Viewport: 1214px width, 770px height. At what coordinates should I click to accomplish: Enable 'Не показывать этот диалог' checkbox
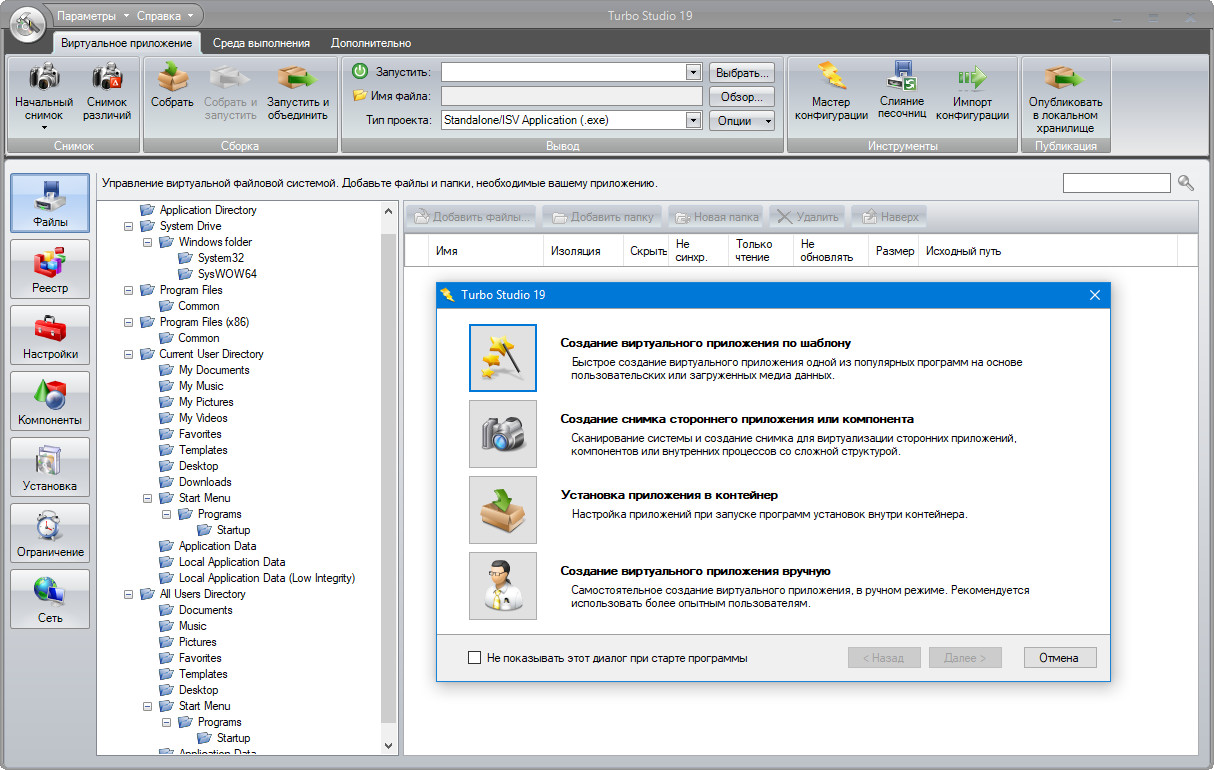tap(475, 658)
